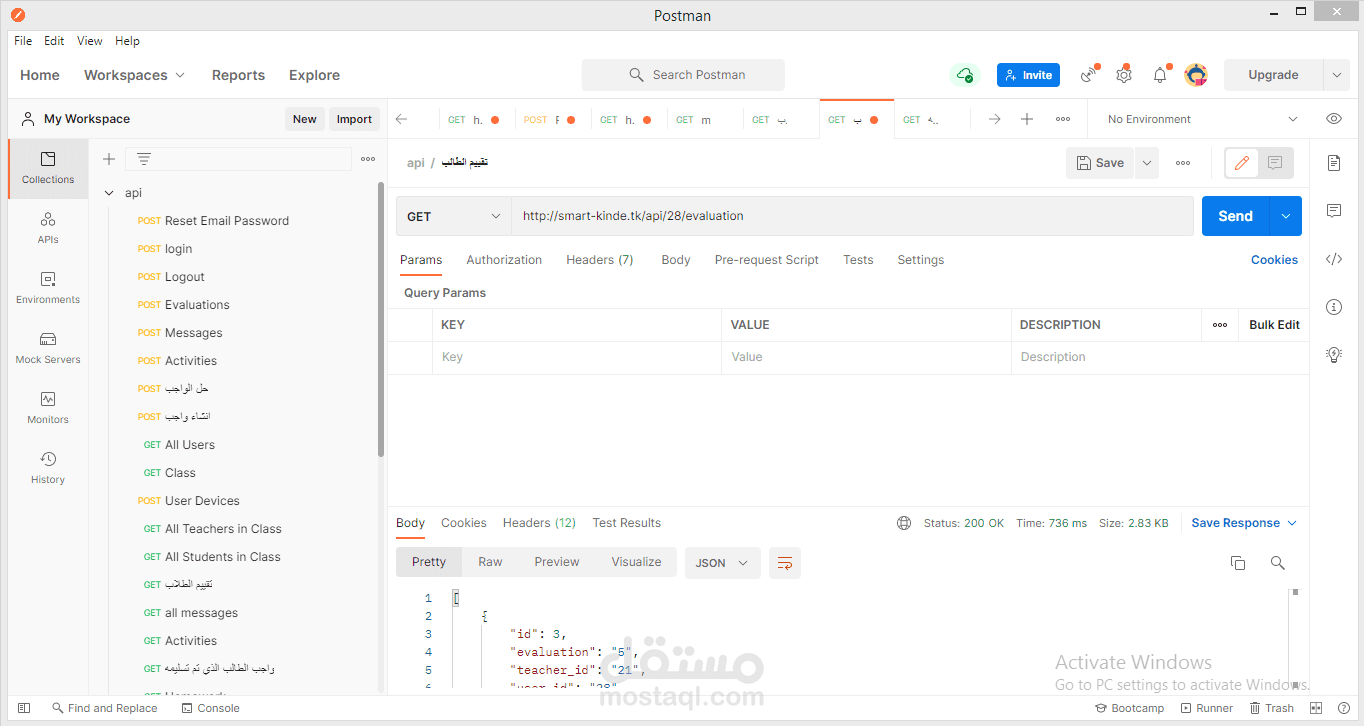
Task: Click the comment mode icon beside pencil
Action: [x=1275, y=163]
